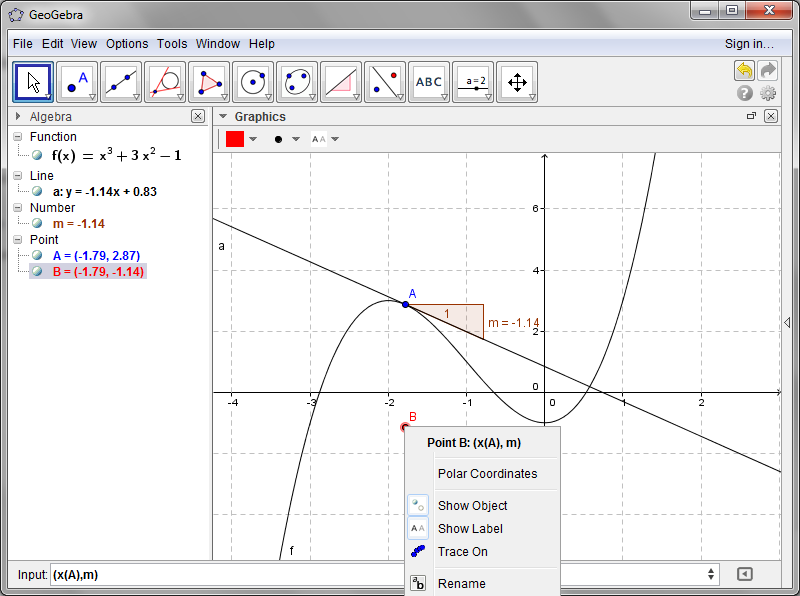Select the Reflect about Line tool
Viewport: 800px width, 596px height.
385,82
